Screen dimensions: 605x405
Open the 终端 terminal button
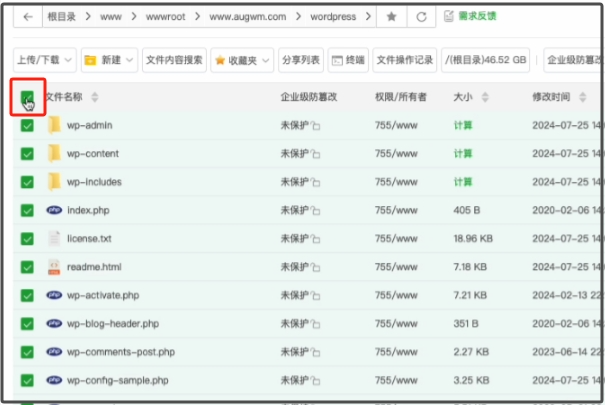348,60
